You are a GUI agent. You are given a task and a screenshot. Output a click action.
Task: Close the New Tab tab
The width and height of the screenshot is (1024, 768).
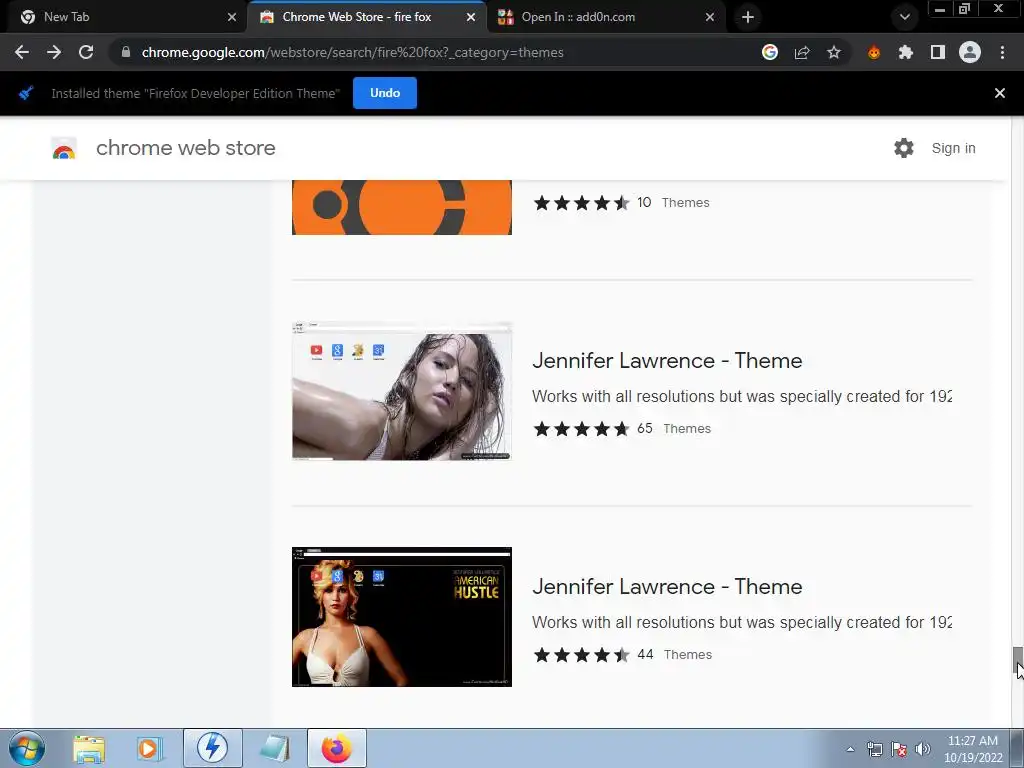(232, 17)
